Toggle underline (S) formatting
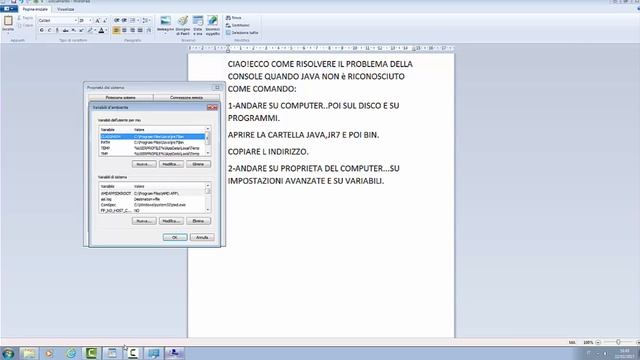This screenshot has height=360, width=640. click(57, 30)
